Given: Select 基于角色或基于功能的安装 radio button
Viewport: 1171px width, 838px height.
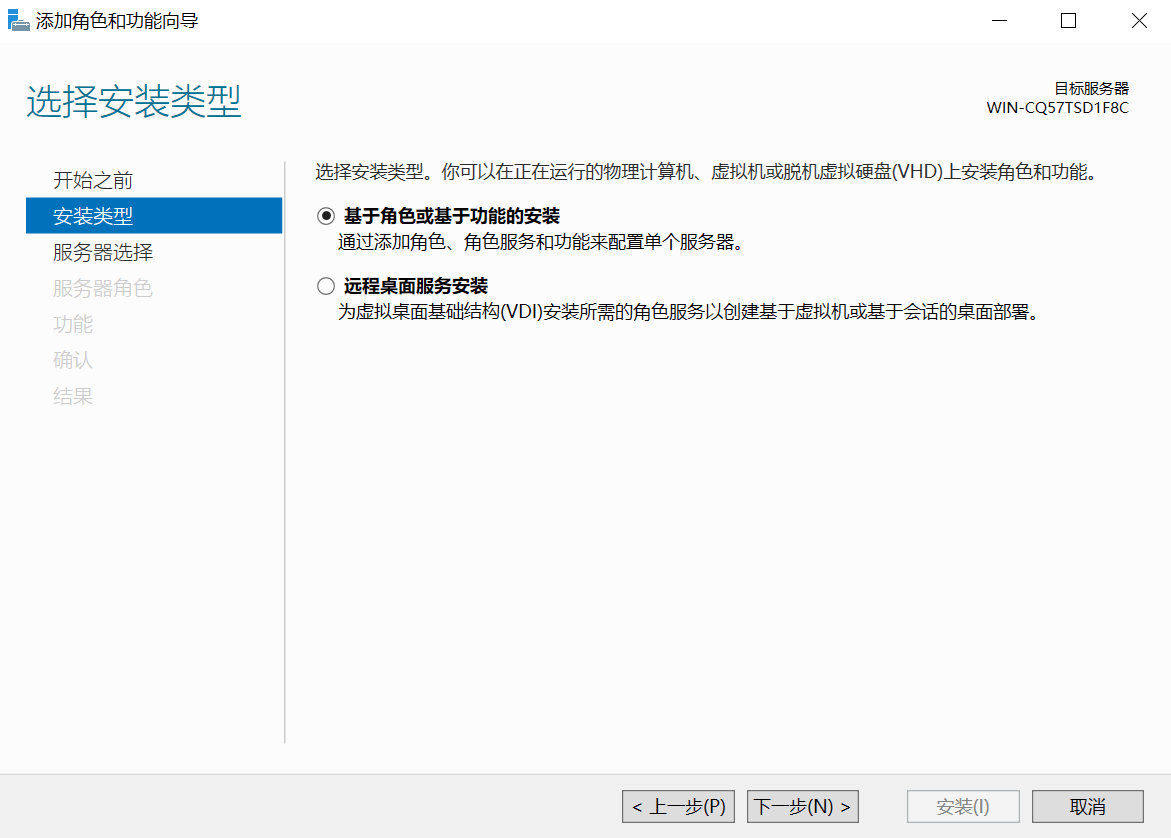Looking at the screenshot, I should click(x=326, y=216).
